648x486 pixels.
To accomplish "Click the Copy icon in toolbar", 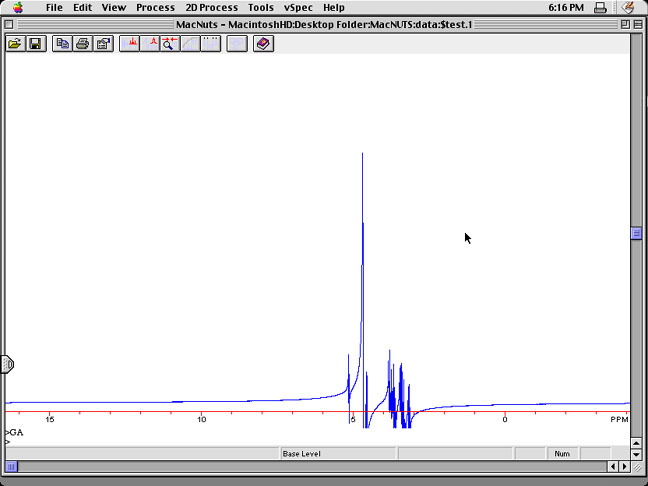I will point(63,44).
